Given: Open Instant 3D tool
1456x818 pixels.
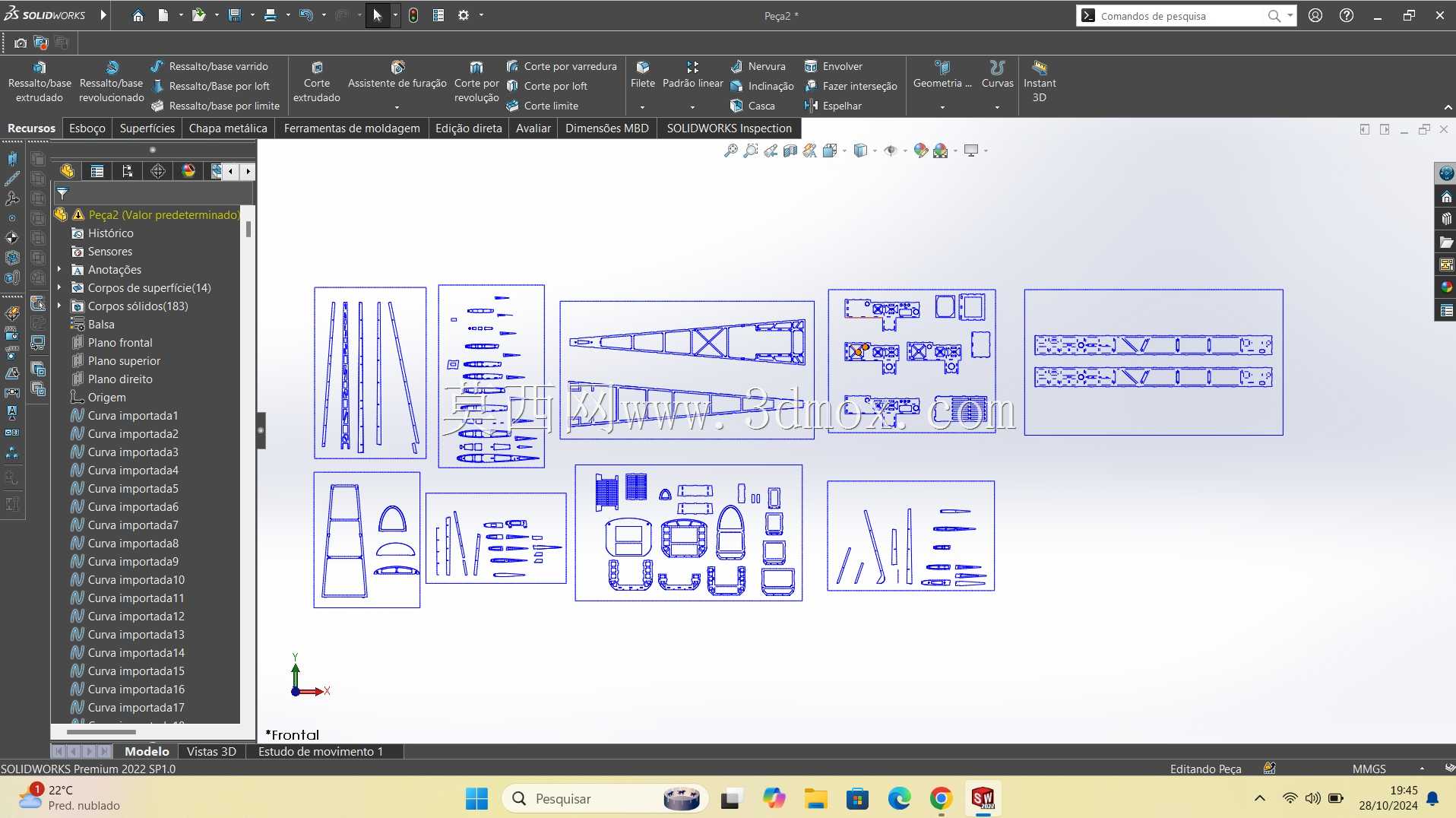Looking at the screenshot, I should coord(1039,81).
